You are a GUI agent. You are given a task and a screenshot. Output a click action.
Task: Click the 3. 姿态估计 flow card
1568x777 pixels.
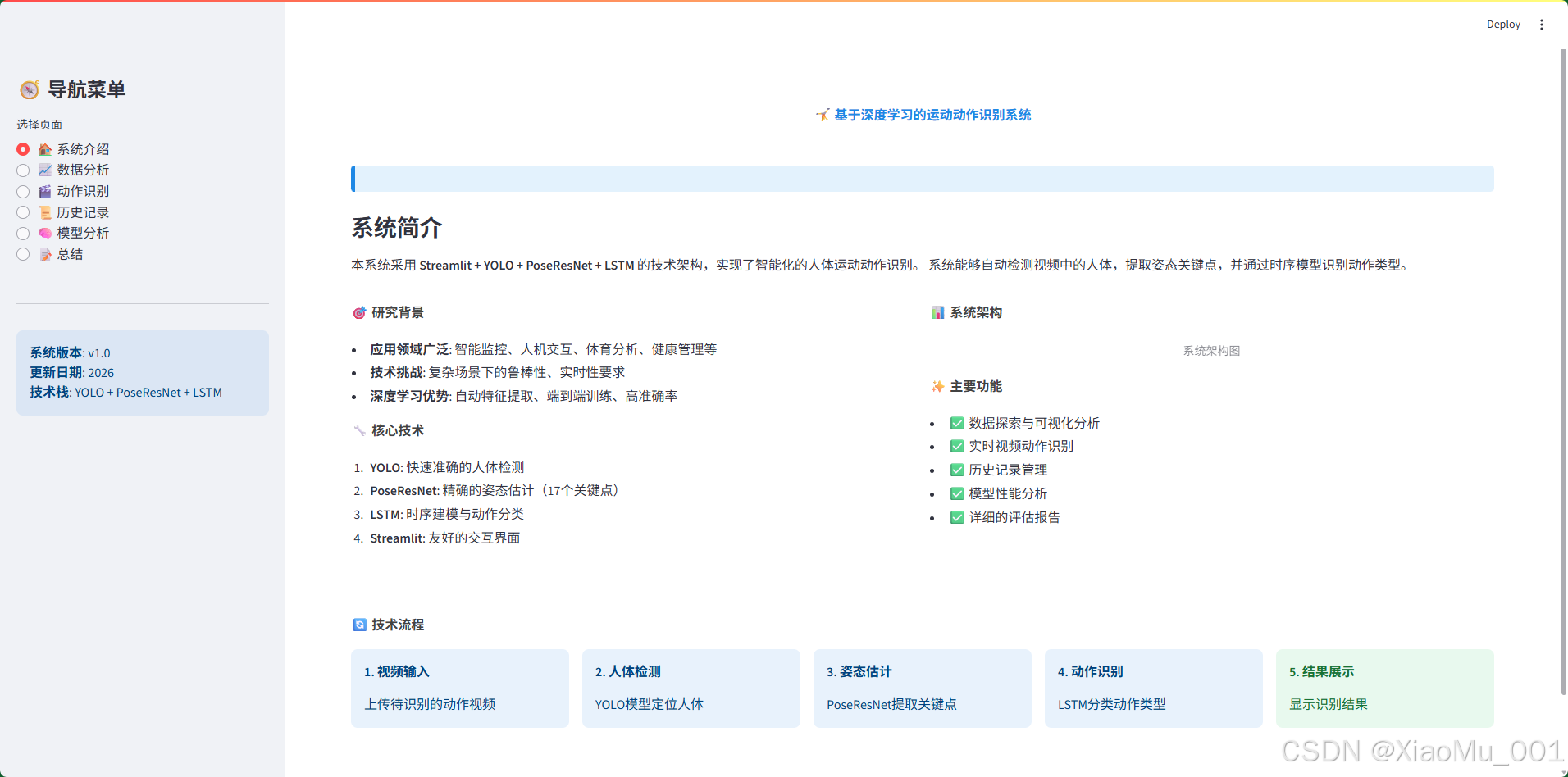pyautogui.click(x=923, y=688)
